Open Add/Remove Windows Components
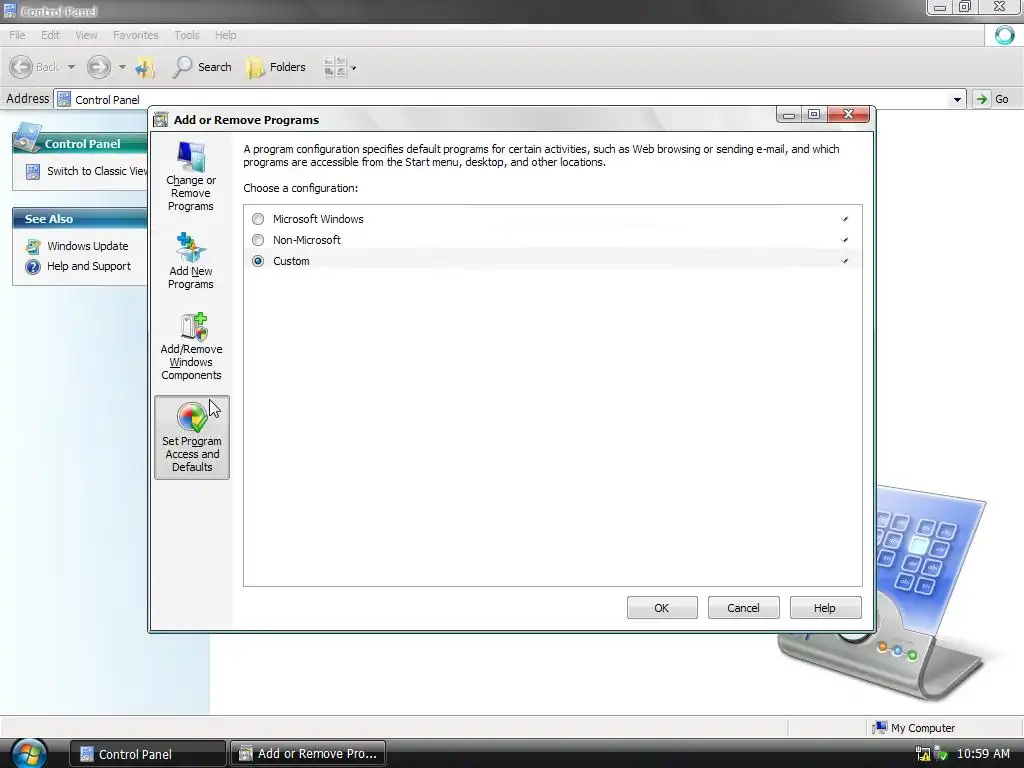This screenshot has width=1024, height=768. coord(191,346)
